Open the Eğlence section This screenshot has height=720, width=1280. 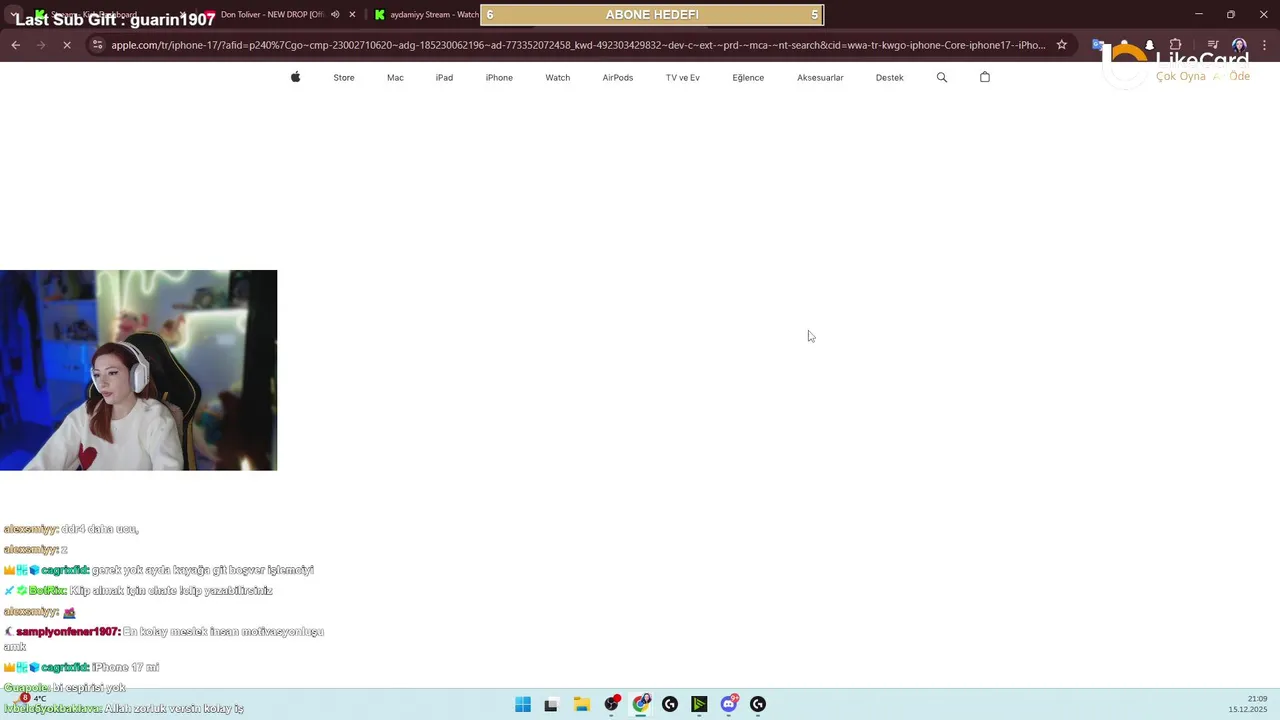tap(748, 77)
